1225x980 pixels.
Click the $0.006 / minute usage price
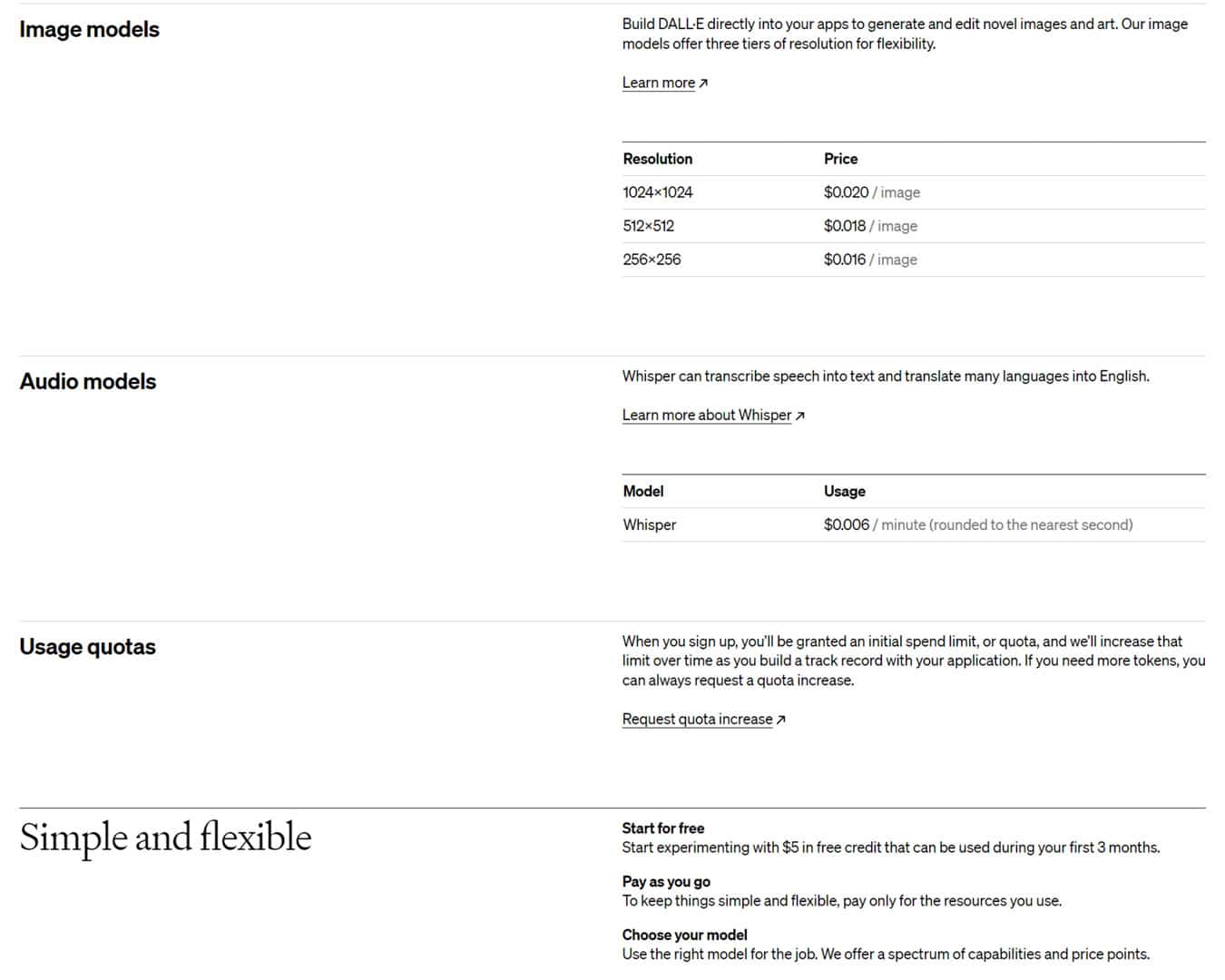click(977, 524)
